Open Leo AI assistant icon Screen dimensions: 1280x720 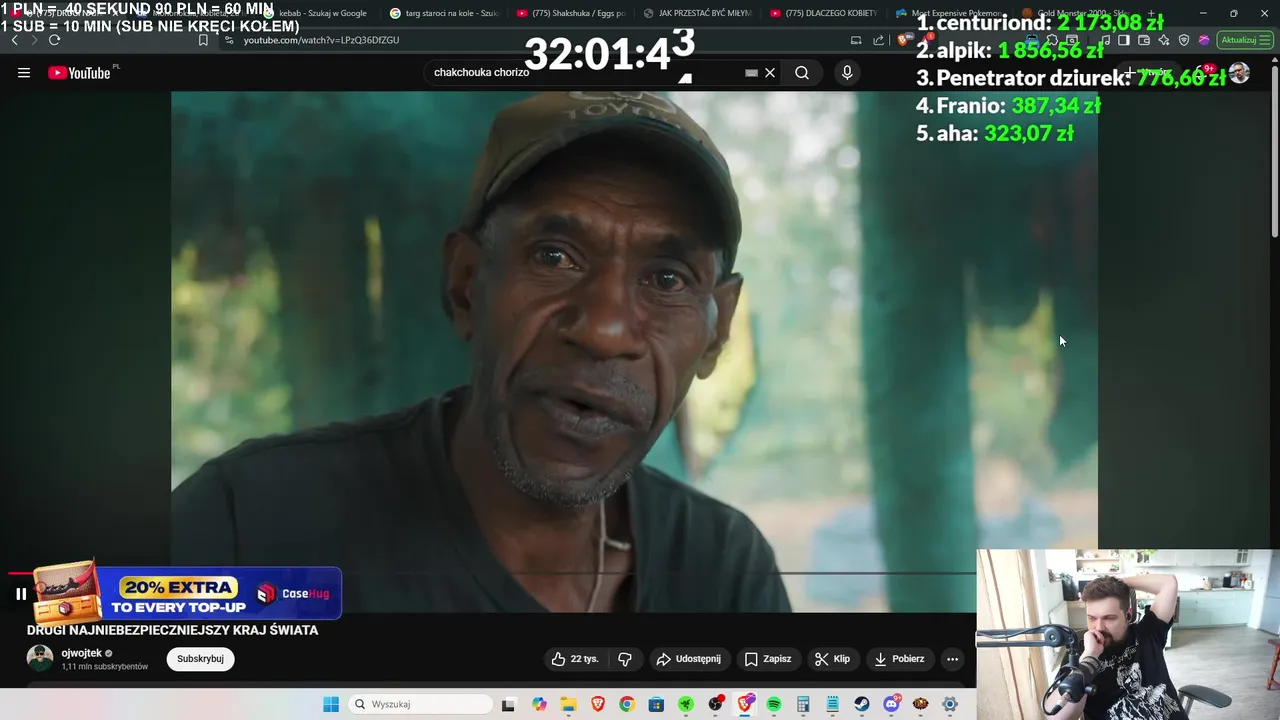click(x=1164, y=40)
